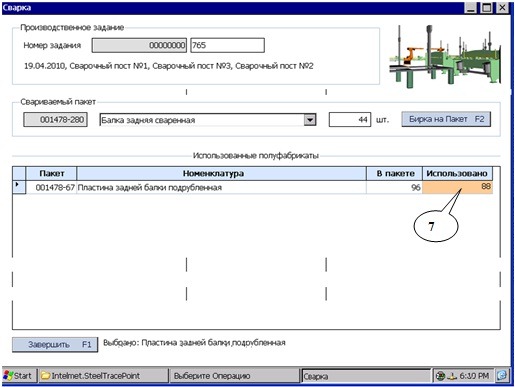The width and height of the screenshot is (515, 387).
Task: Open the Start menu
Action: [19, 376]
